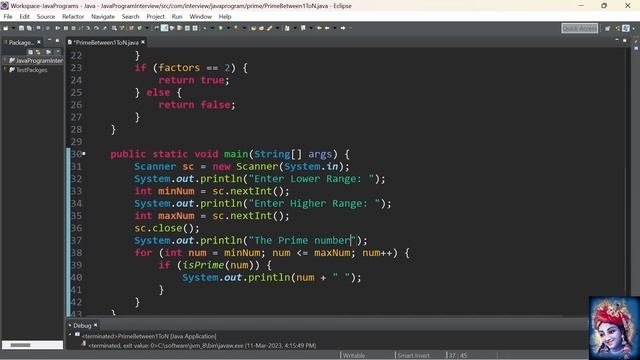Viewport: 640px width, 360px height.
Task: Open the Run launch dropdown arrow
Action: (x=229, y=28)
